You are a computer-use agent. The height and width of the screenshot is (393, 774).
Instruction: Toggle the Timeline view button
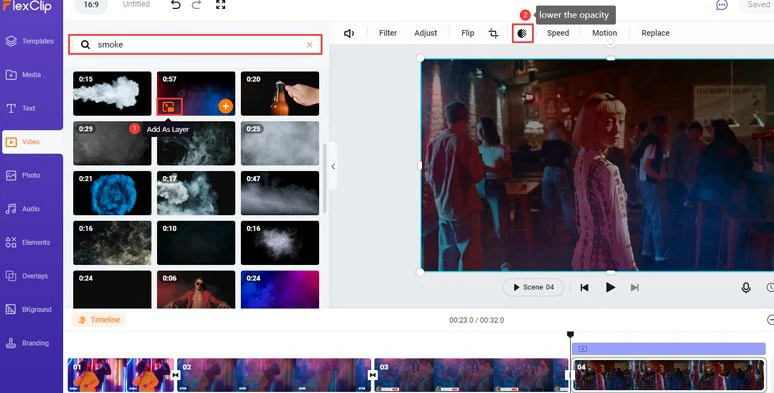tap(99, 320)
